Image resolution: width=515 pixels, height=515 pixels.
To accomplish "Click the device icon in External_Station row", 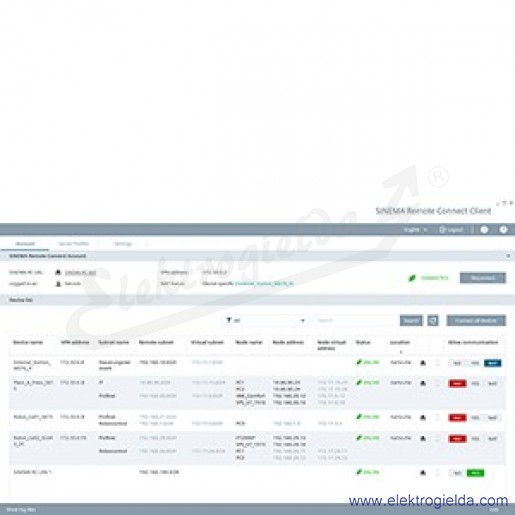I will pos(423,363).
